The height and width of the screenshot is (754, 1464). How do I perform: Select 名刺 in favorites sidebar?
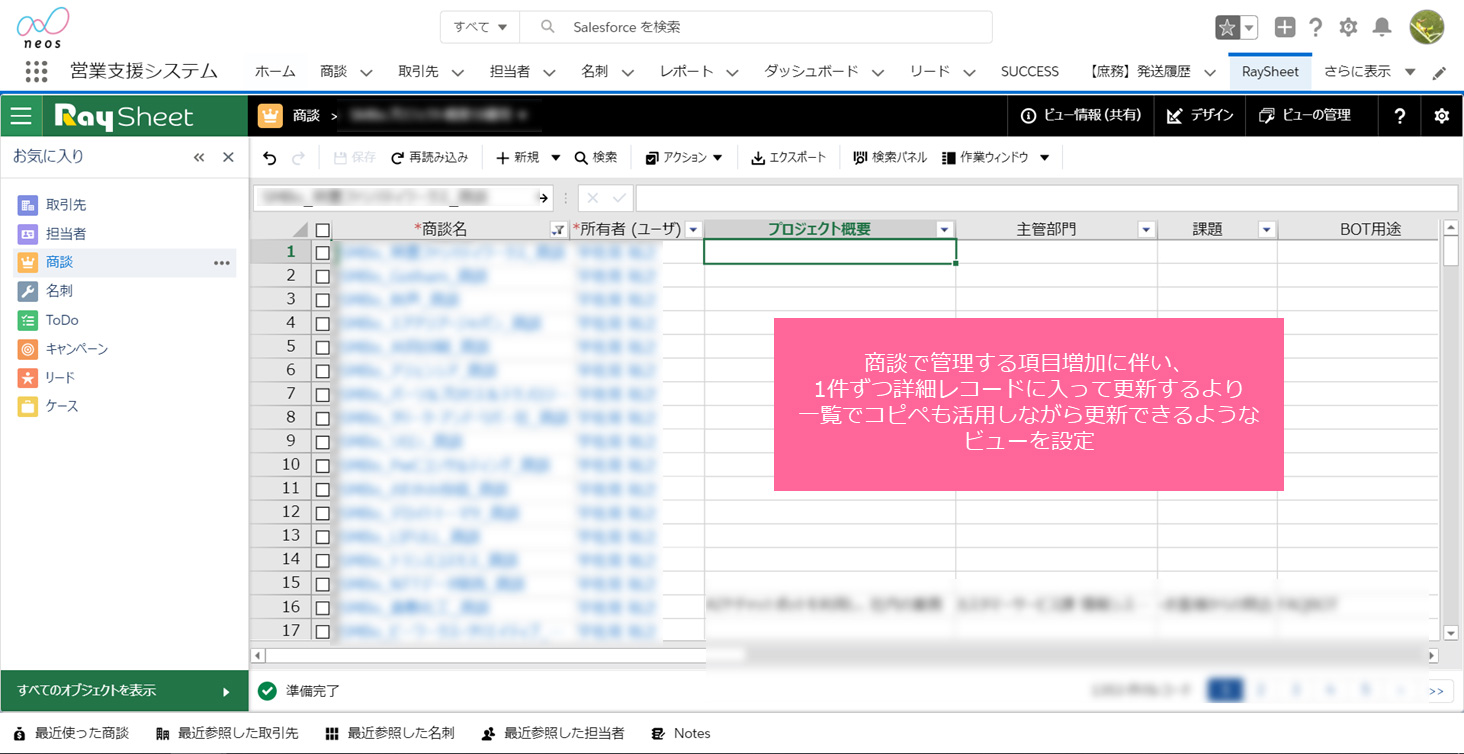click(60, 291)
